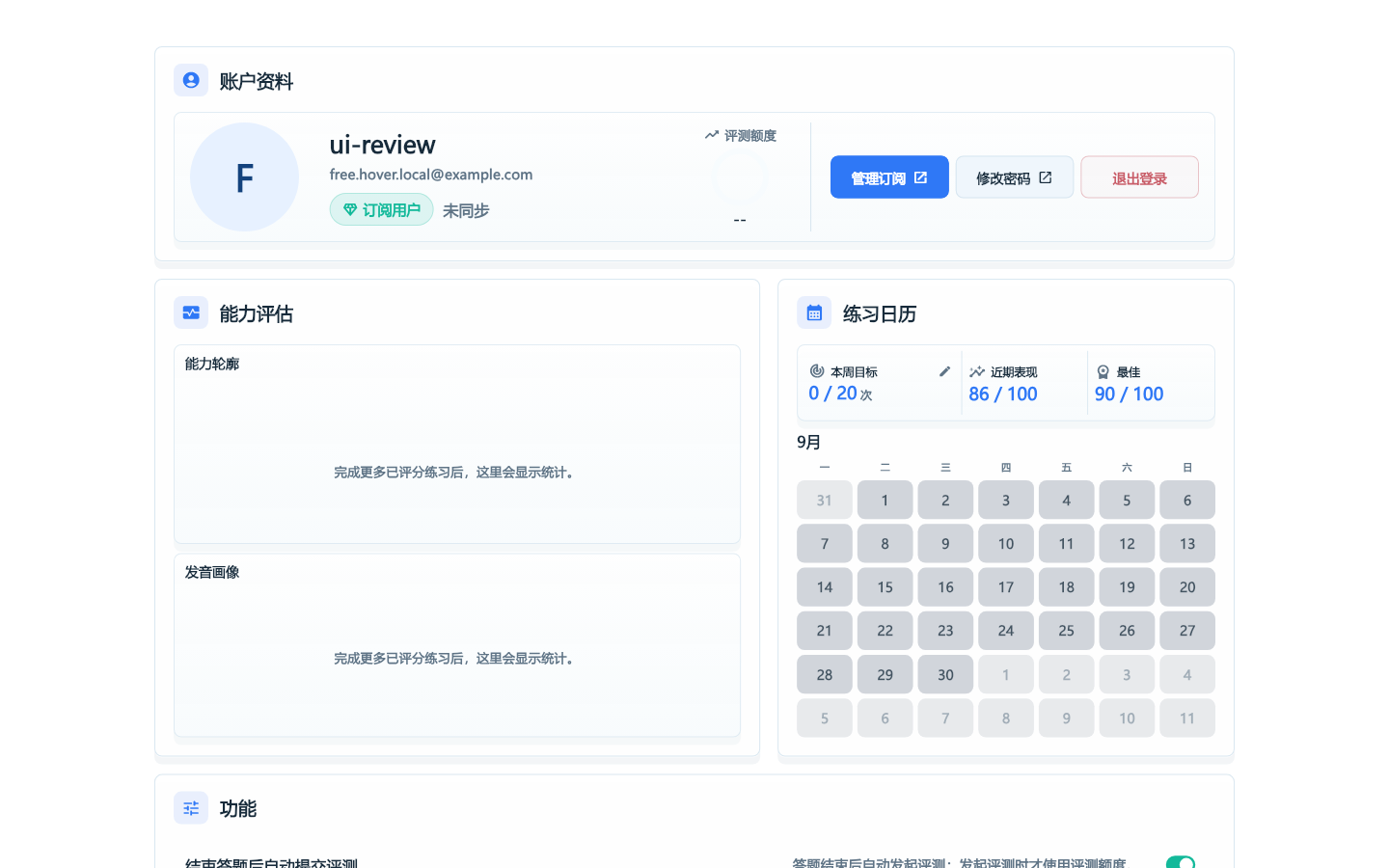The height and width of the screenshot is (868, 1389).
Task: Select calendar day 31 of previous month
Action: 825,501
